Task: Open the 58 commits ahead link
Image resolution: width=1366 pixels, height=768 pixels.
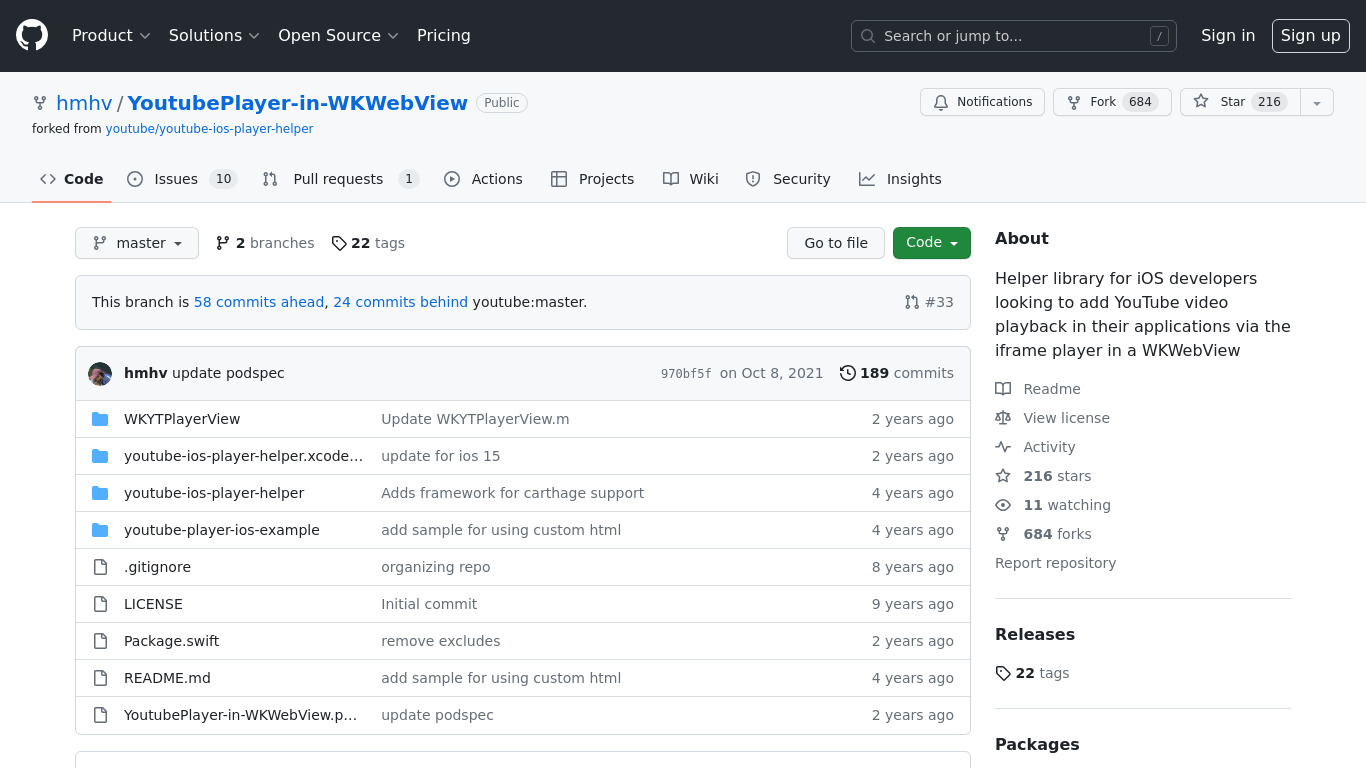Action: coord(259,302)
